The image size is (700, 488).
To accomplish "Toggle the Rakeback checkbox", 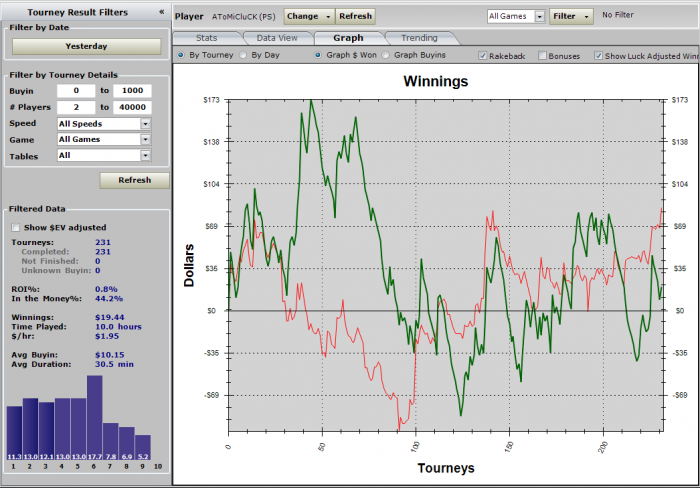I will click(482, 56).
